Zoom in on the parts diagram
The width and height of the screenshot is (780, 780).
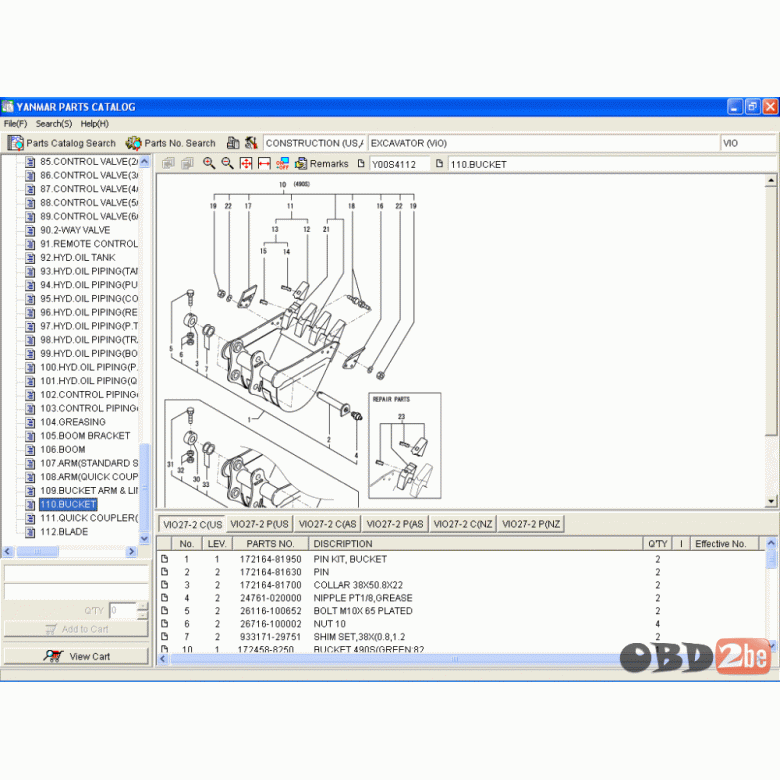209,163
